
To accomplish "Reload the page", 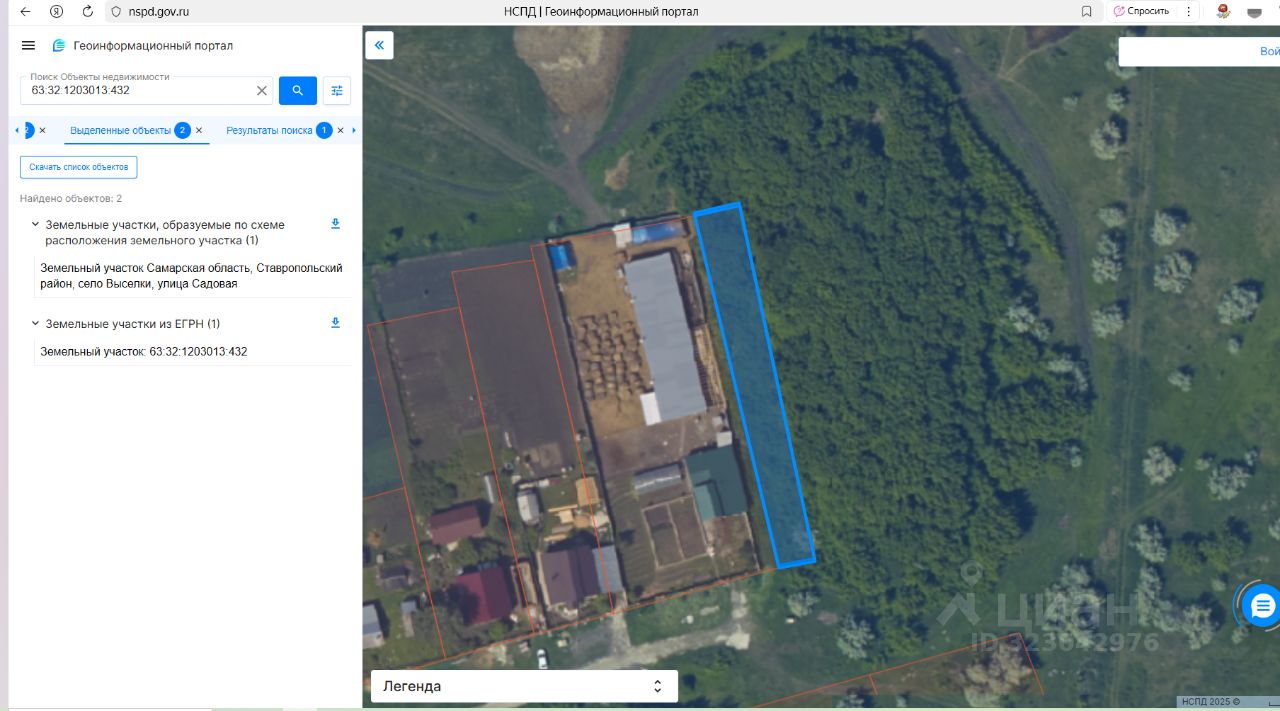I will coord(88,12).
